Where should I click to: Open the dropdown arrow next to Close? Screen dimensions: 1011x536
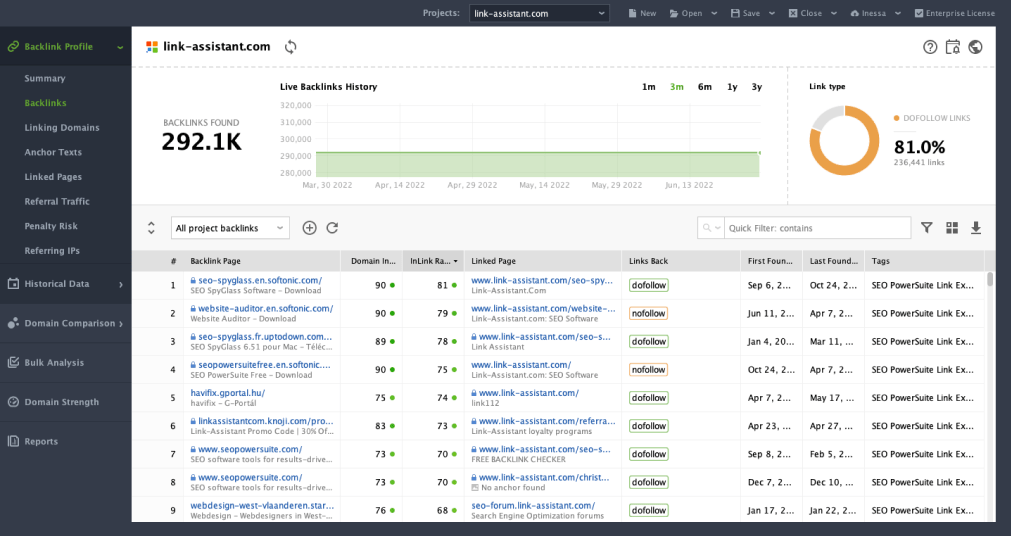pos(834,13)
